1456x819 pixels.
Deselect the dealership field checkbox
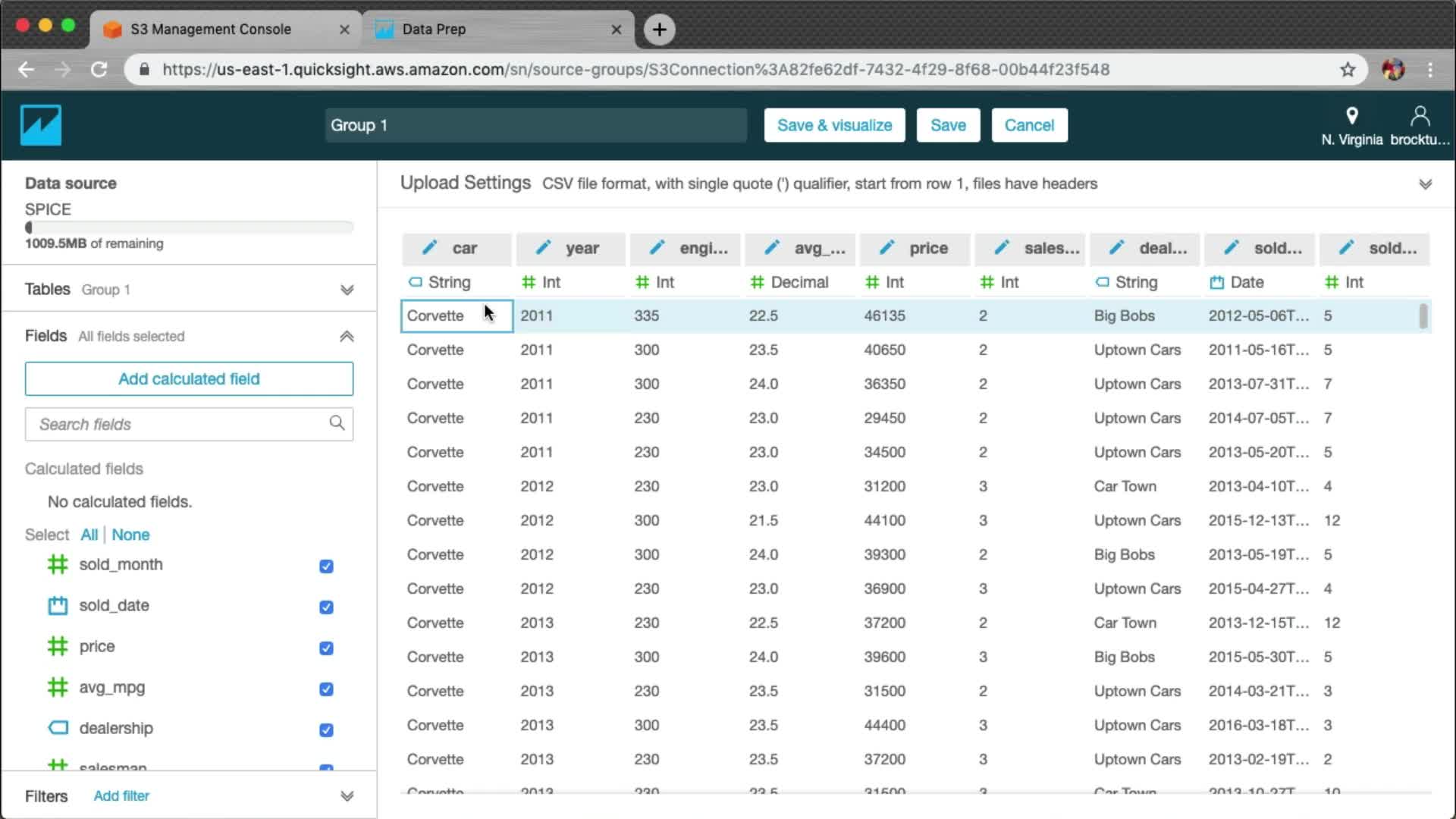pyautogui.click(x=326, y=730)
